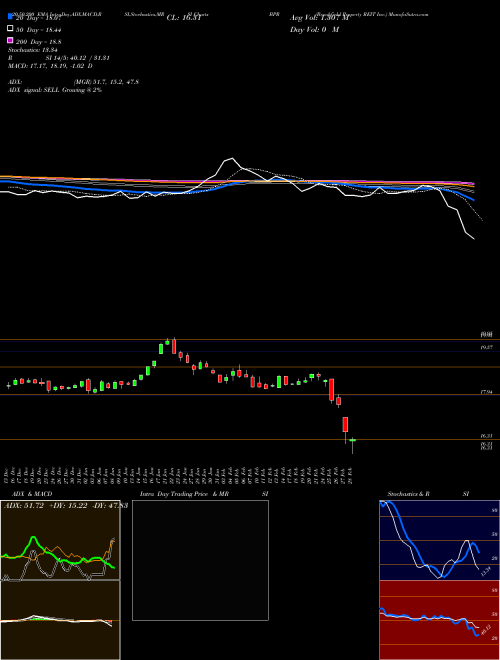Image resolution: width=500 pixels, height=660 pixels.
Task: Click the 'Intra Day Trading Price & MR' title
Action: [184, 494]
